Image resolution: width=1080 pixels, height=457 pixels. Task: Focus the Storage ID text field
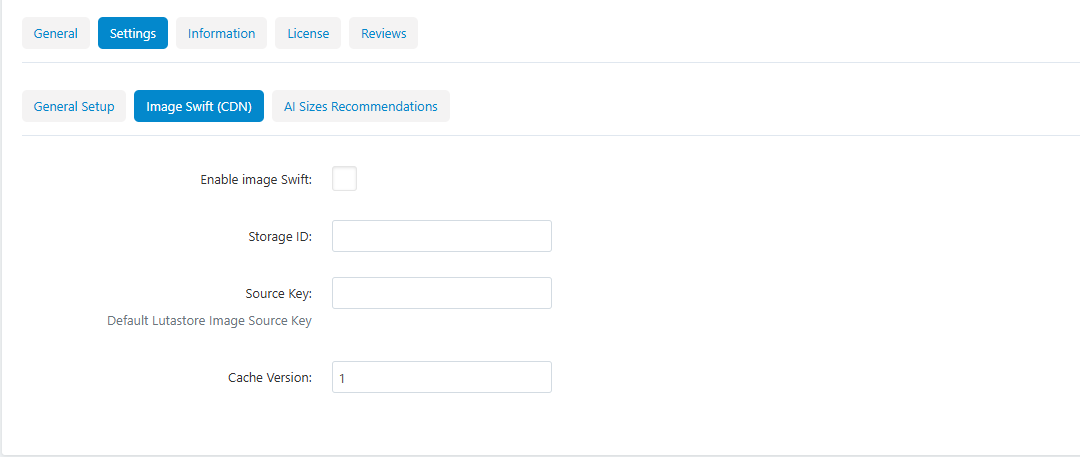coord(442,236)
